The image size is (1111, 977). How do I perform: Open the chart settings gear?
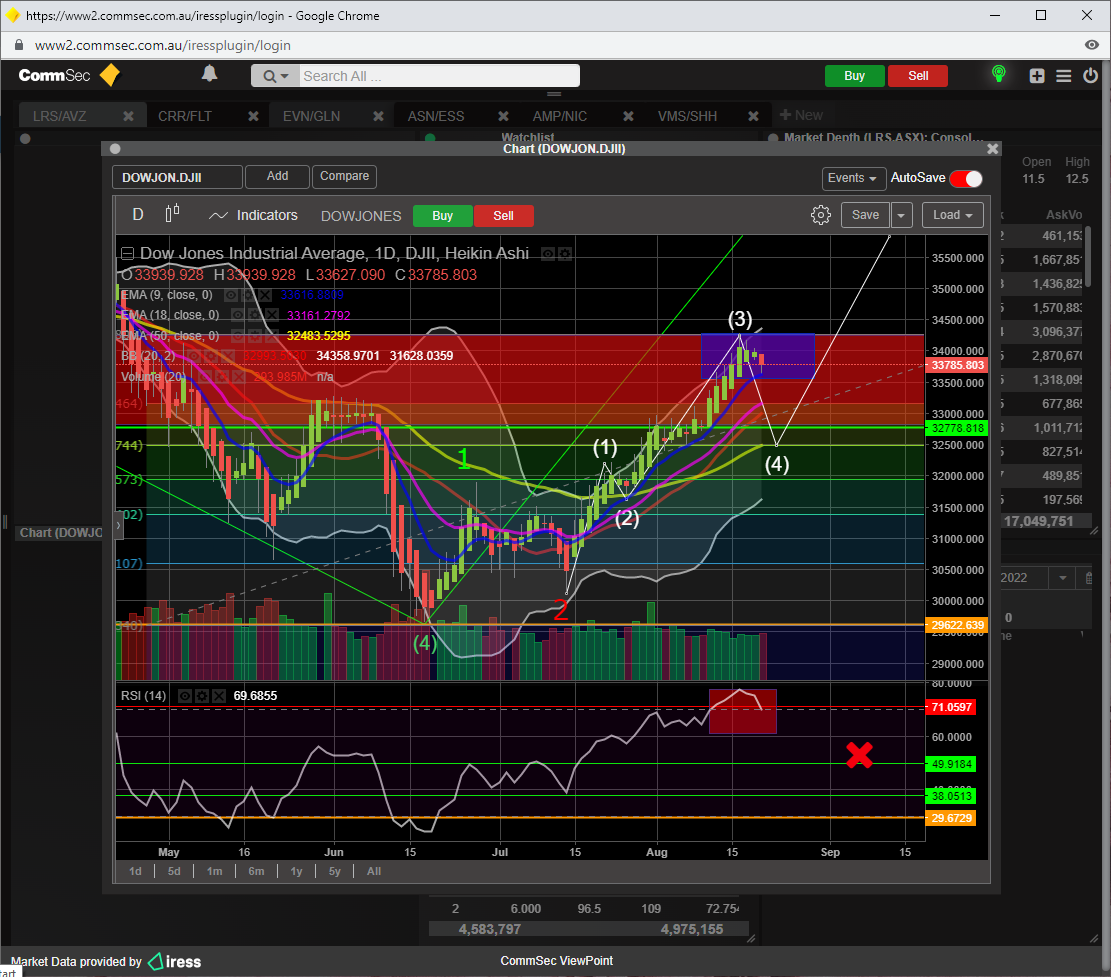820,215
